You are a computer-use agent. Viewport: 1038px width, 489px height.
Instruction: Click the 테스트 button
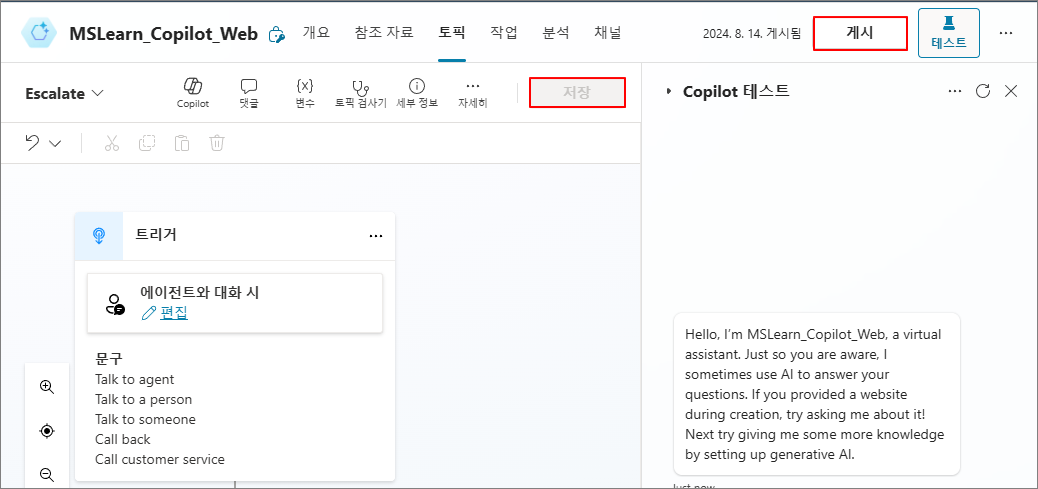pos(949,33)
